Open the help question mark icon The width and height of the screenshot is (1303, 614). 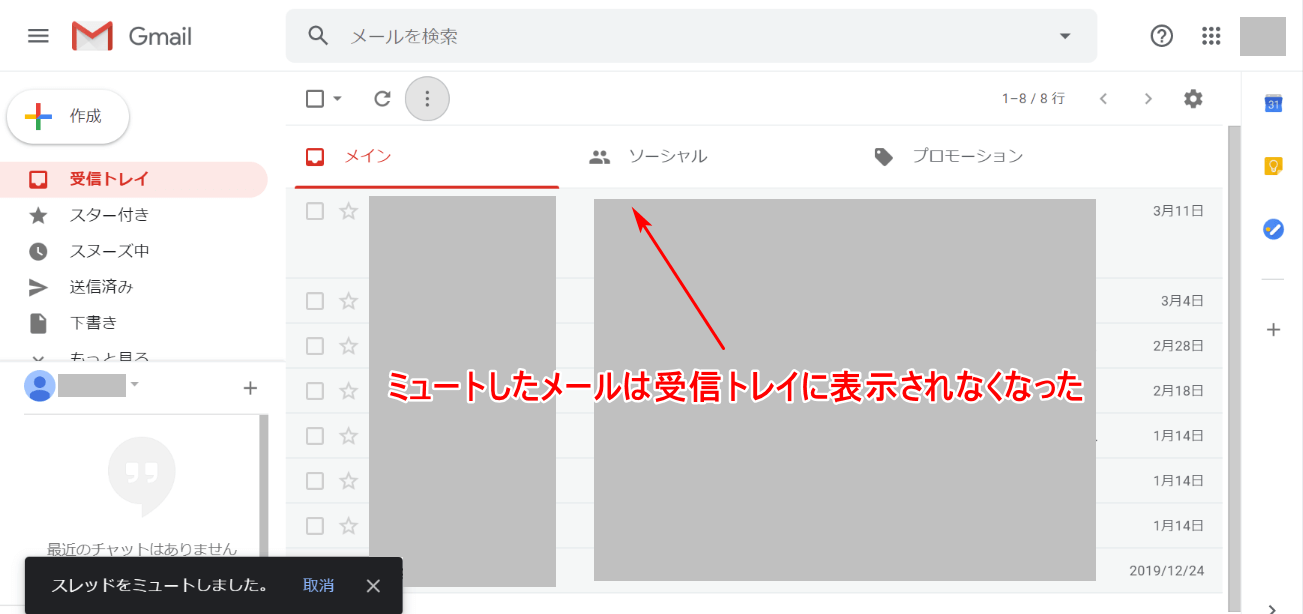pos(1161,36)
